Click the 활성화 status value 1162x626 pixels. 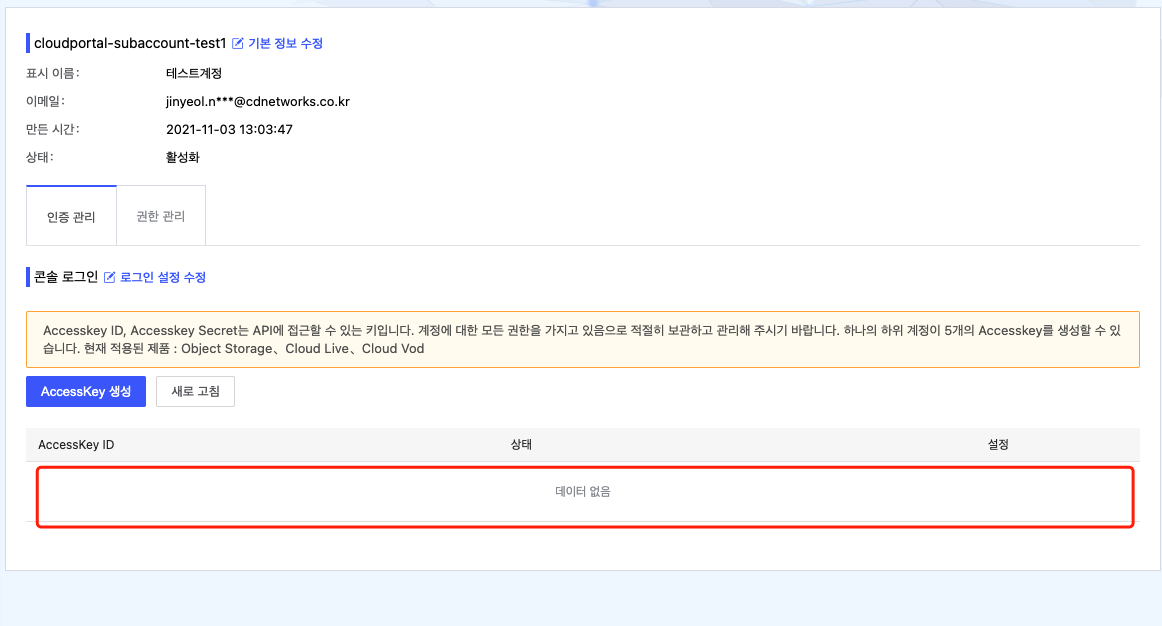183,158
